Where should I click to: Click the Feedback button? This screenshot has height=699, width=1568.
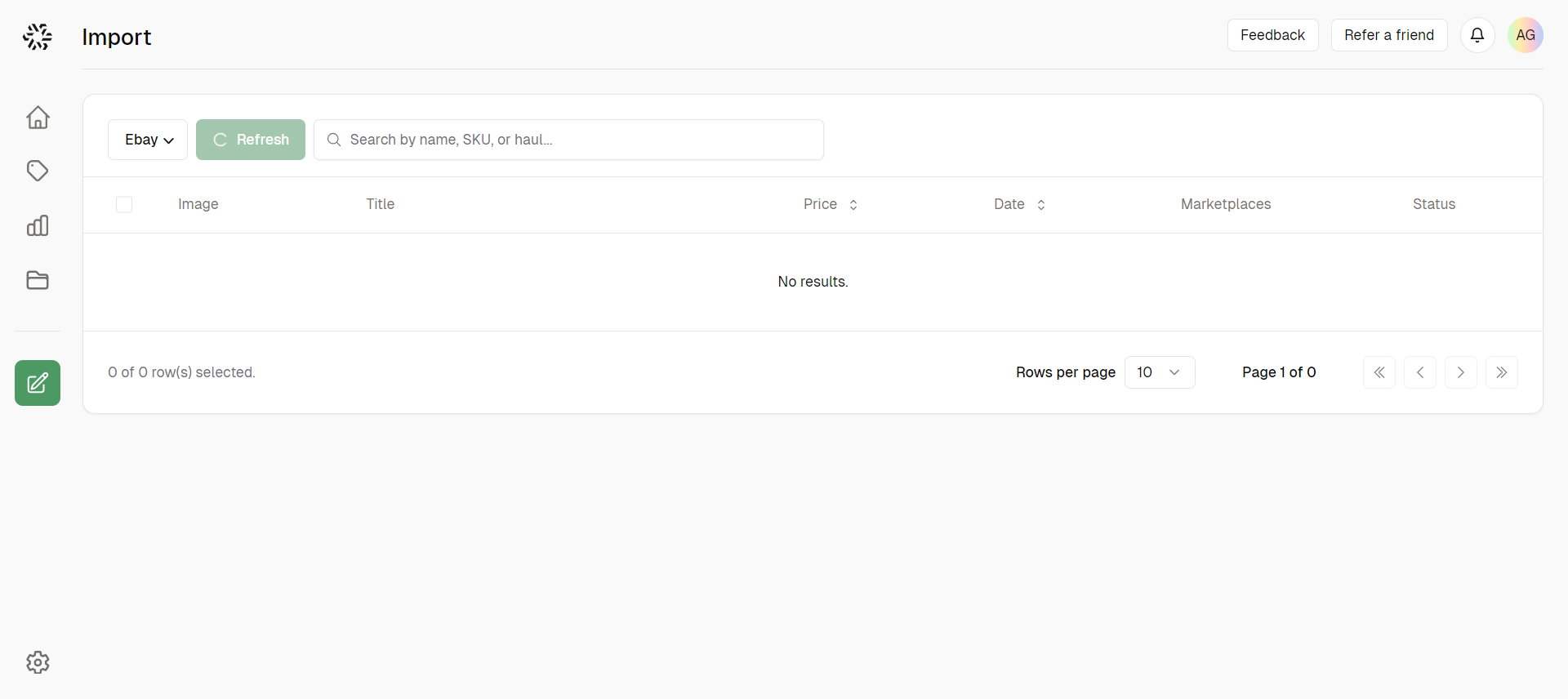1272,35
